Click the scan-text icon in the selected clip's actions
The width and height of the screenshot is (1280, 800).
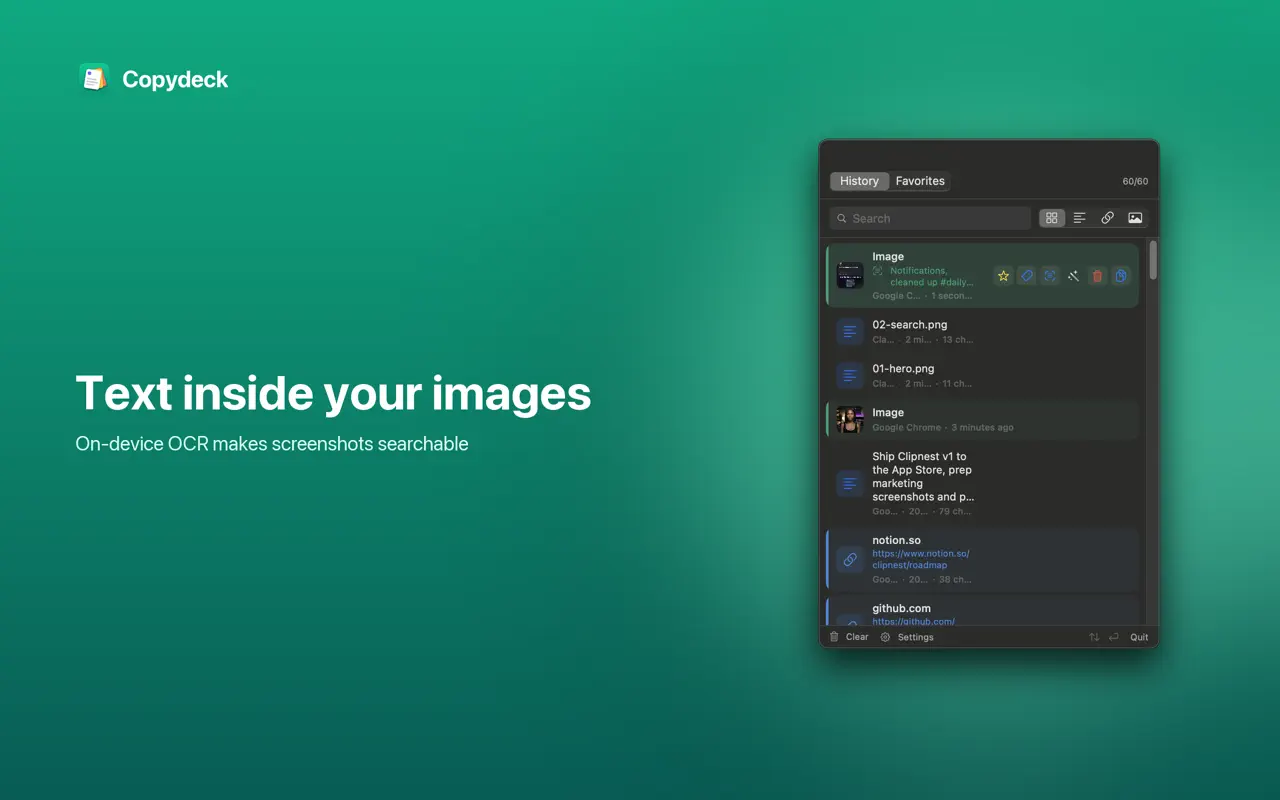(1050, 276)
